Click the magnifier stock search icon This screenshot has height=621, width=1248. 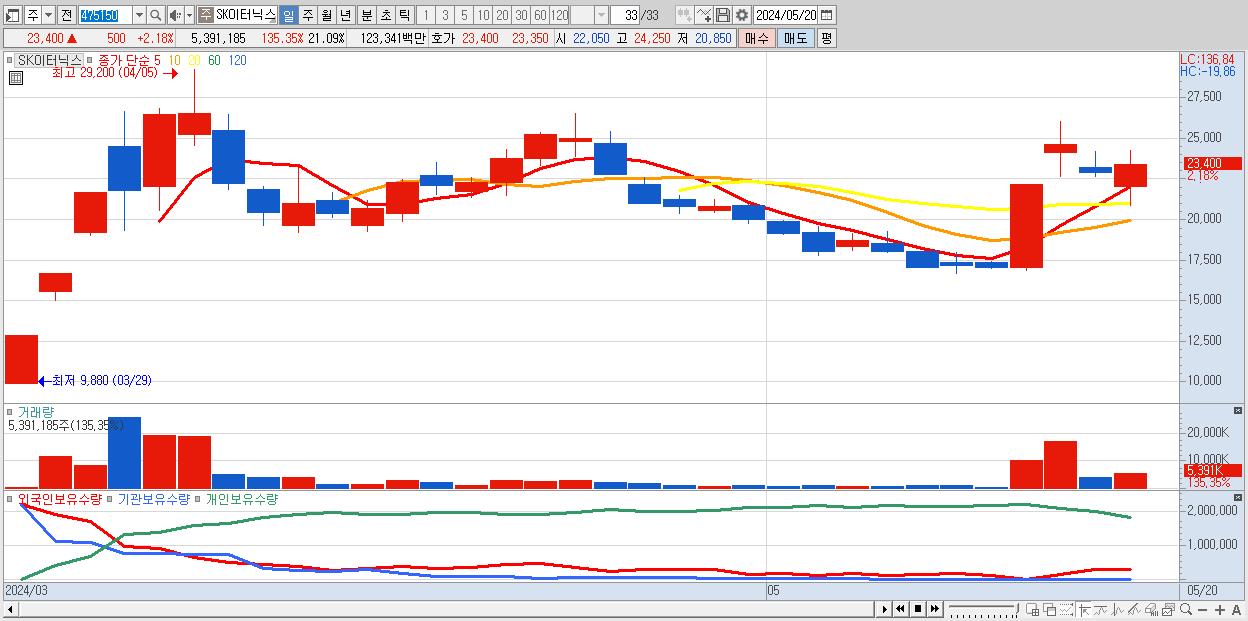(155, 15)
